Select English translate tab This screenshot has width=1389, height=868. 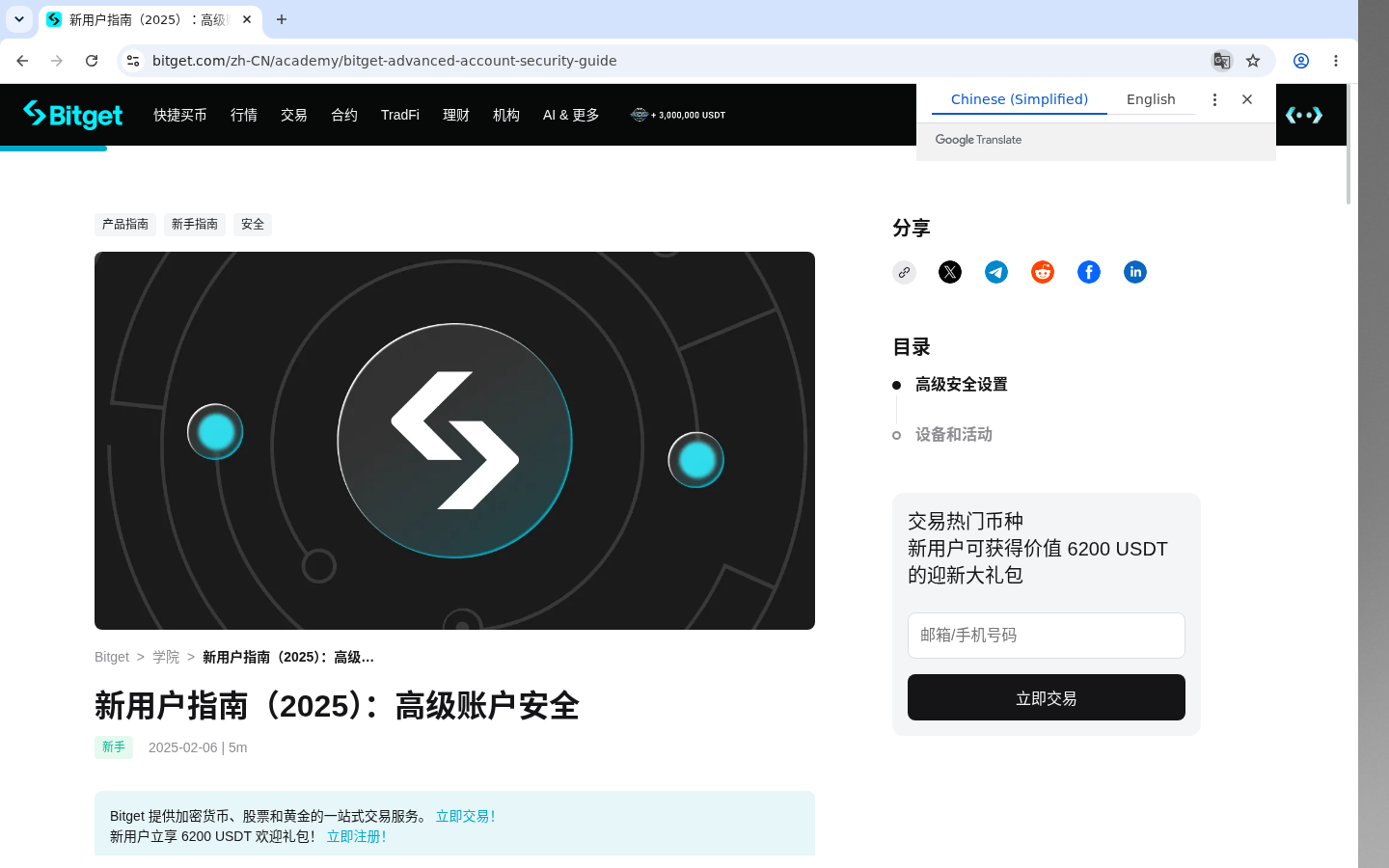pos(1151,99)
